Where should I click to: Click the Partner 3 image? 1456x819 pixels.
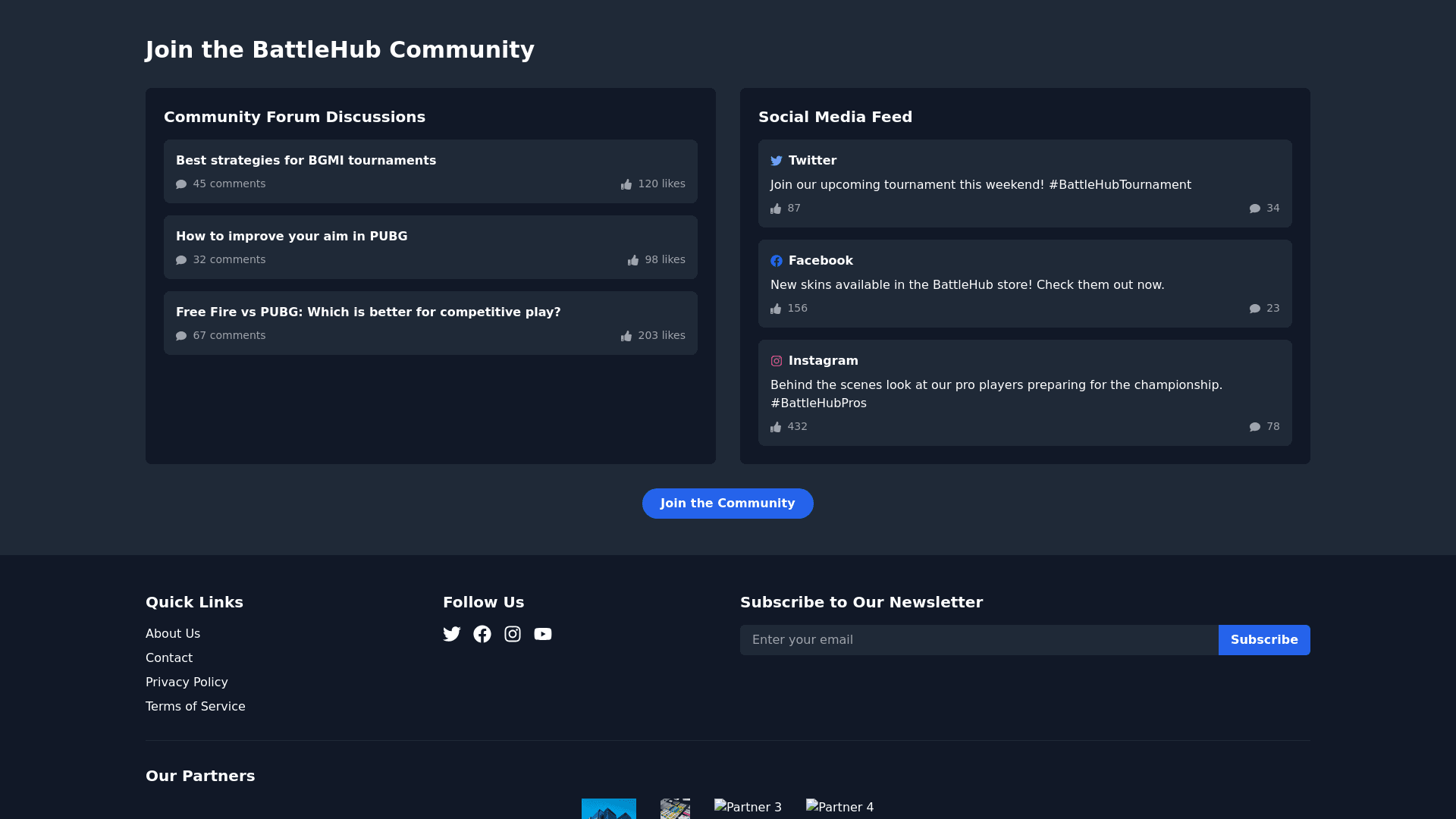click(748, 808)
